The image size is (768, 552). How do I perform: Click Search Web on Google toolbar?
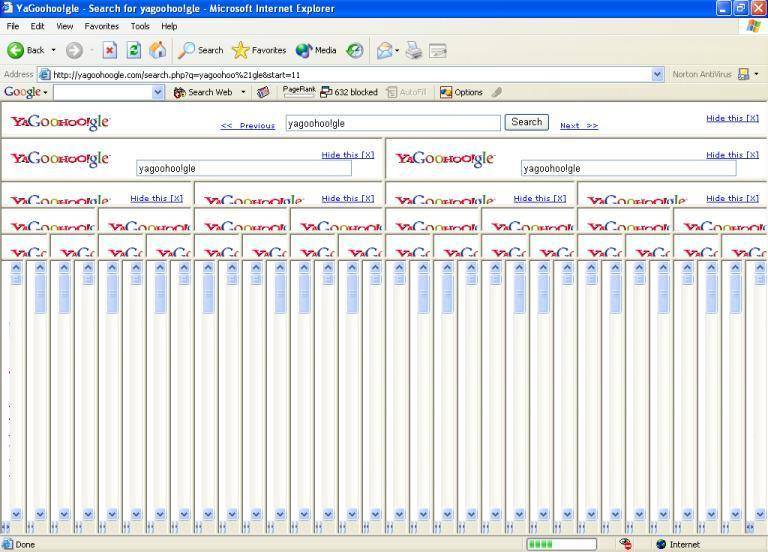(x=203, y=92)
